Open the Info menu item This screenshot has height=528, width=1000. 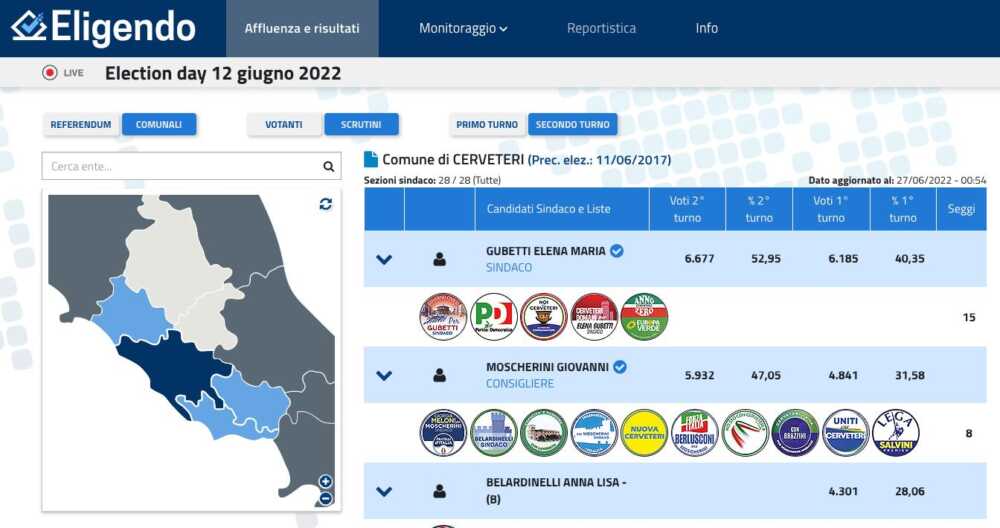point(707,28)
